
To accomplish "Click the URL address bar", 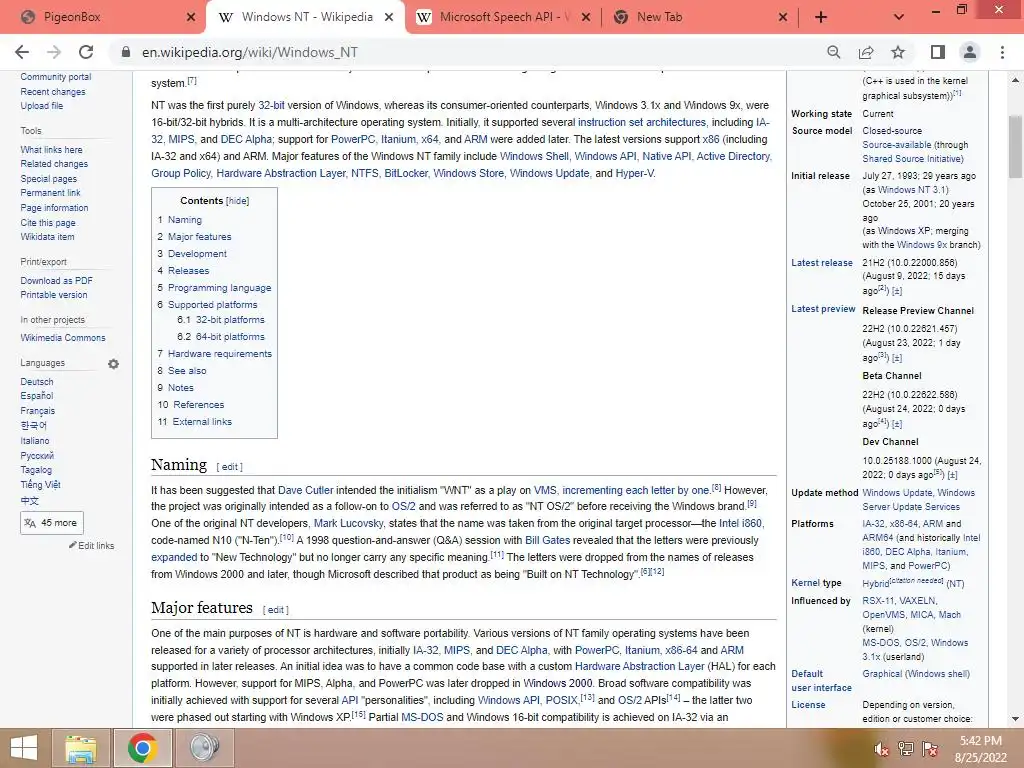I will click(x=470, y=52).
